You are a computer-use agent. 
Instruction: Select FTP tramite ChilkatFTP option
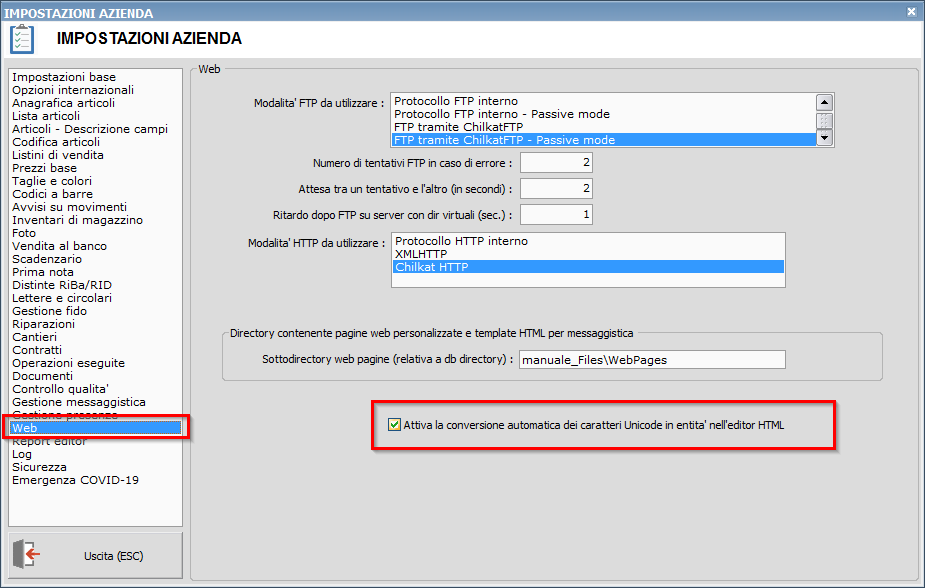pyautogui.click(x=603, y=127)
